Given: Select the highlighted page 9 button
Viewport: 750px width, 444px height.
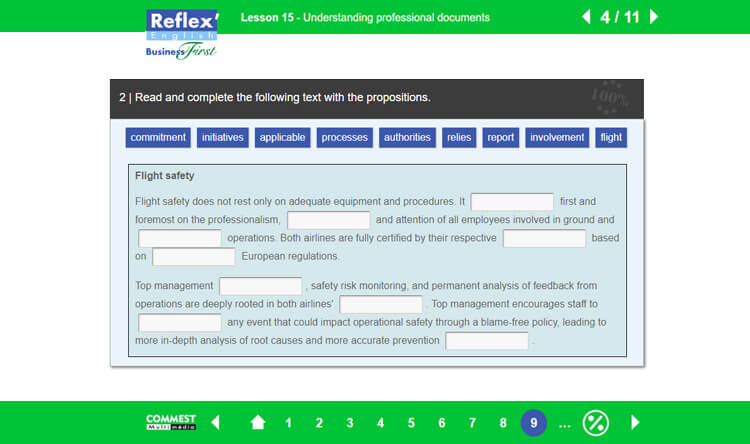Looking at the screenshot, I should pyautogui.click(x=533, y=423).
